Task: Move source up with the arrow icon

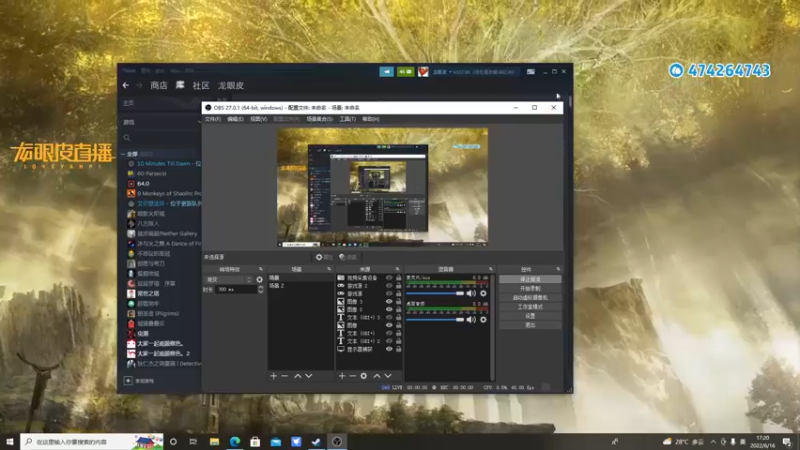Action: pyautogui.click(x=377, y=376)
